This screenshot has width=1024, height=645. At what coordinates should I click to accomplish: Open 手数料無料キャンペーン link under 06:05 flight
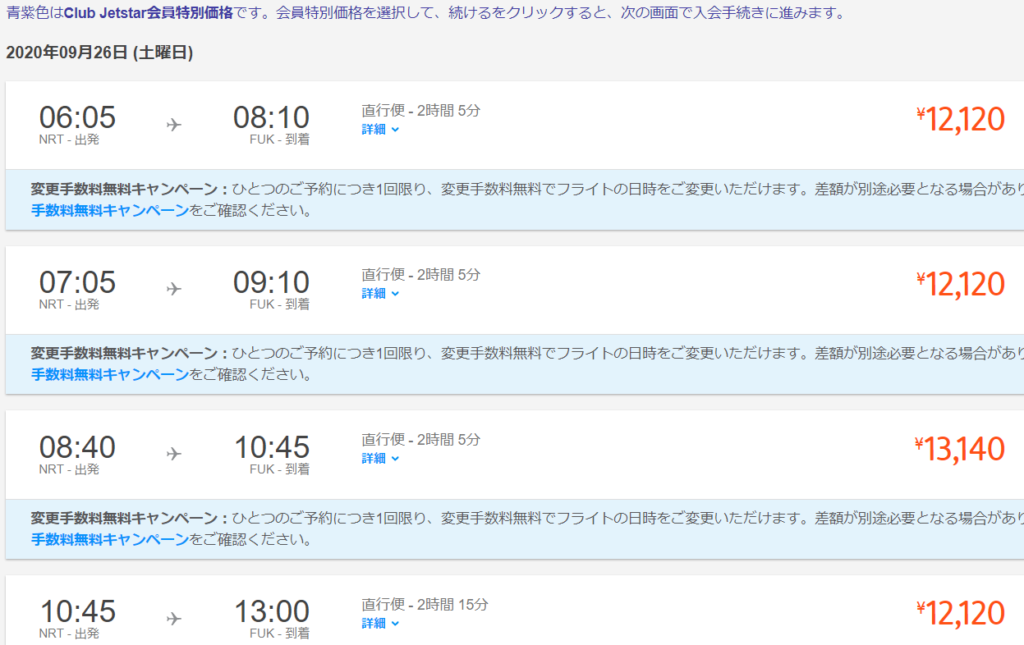click(109, 211)
